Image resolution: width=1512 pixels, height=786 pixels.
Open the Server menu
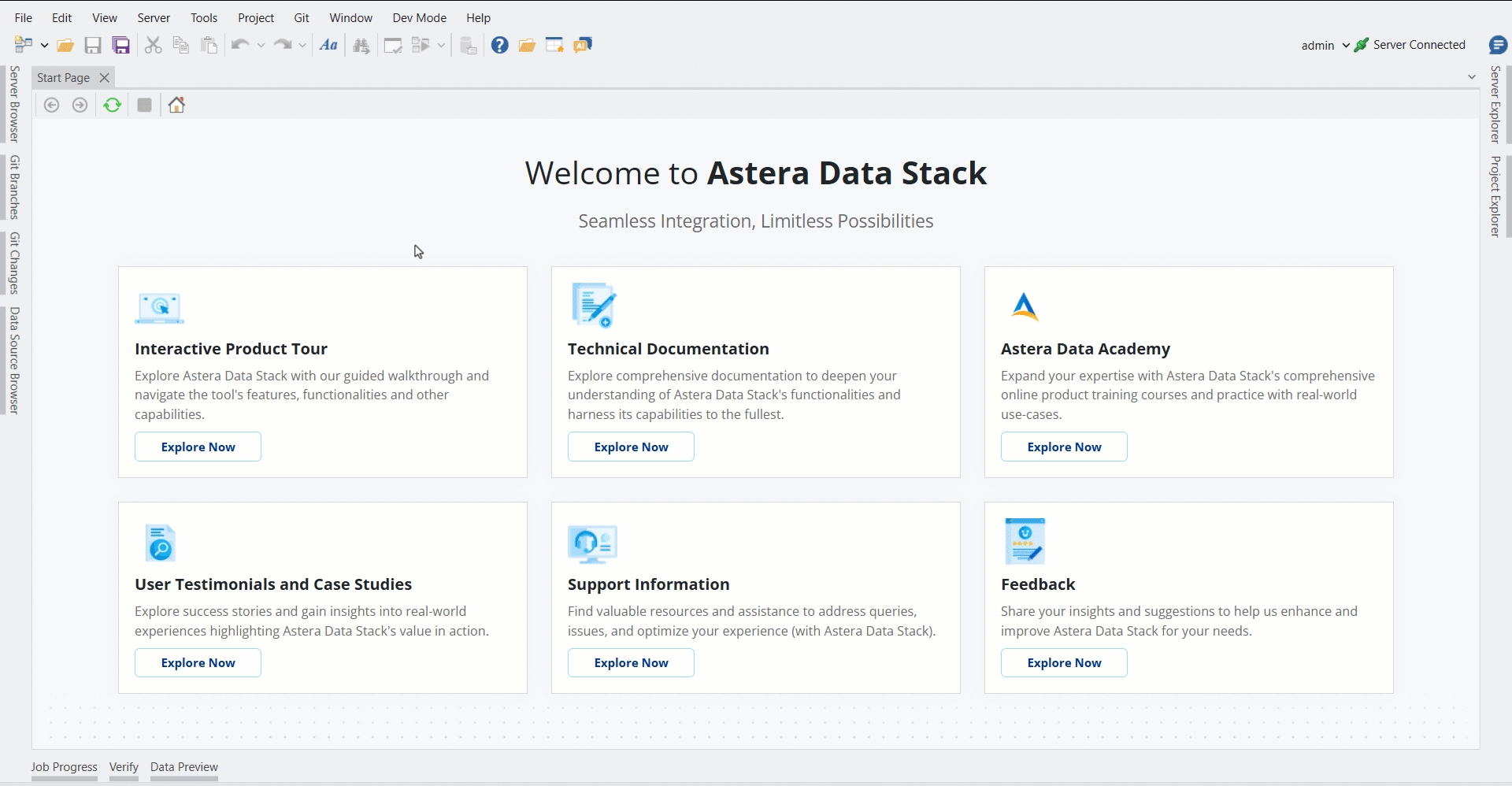(x=154, y=17)
